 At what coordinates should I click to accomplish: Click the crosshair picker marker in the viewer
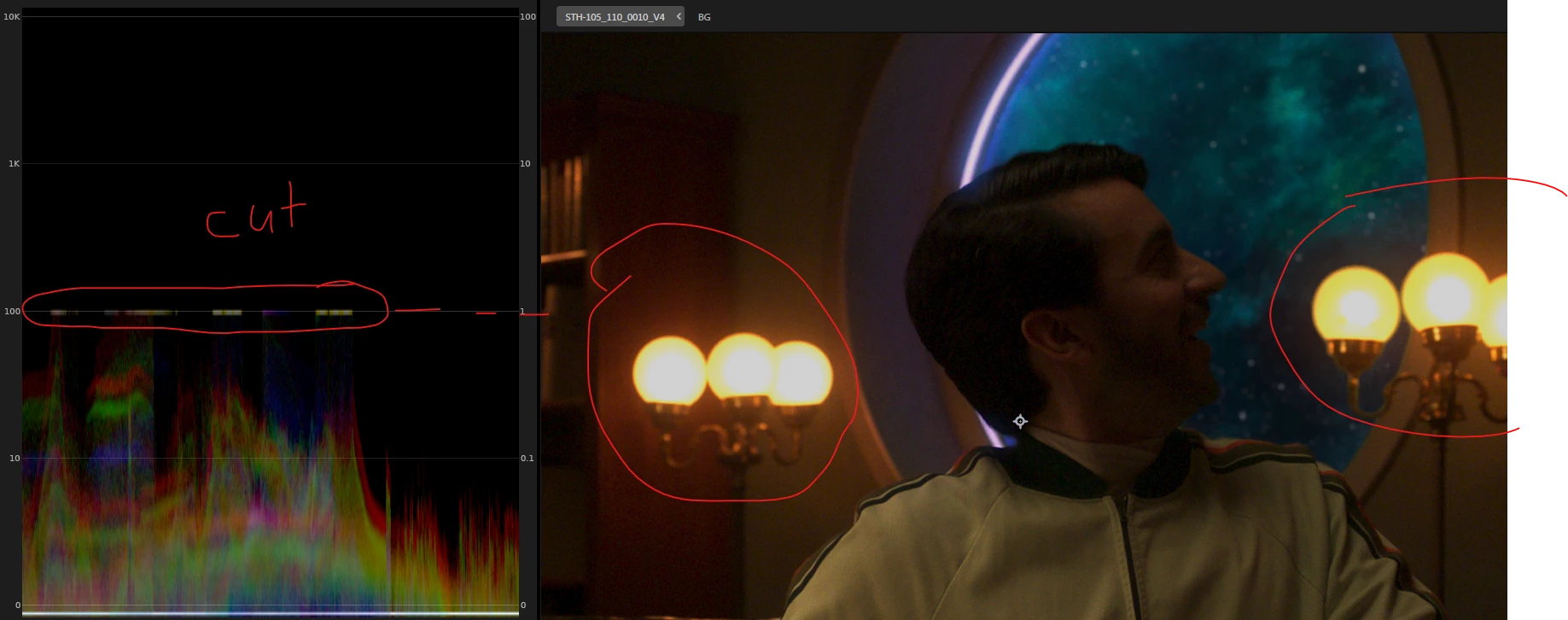1020,421
